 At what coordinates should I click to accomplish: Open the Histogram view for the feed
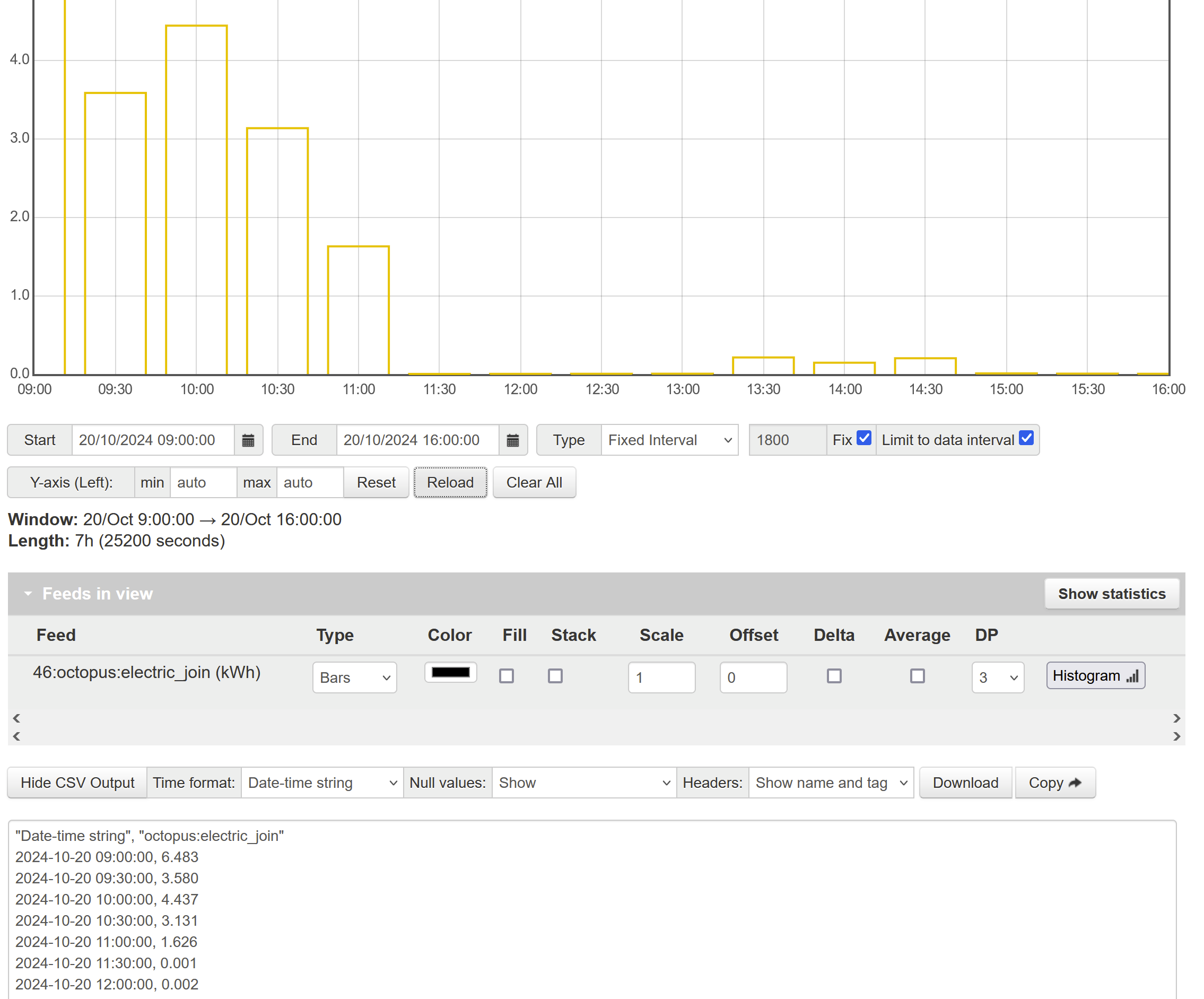pyautogui.click(x=1095, y=675)
